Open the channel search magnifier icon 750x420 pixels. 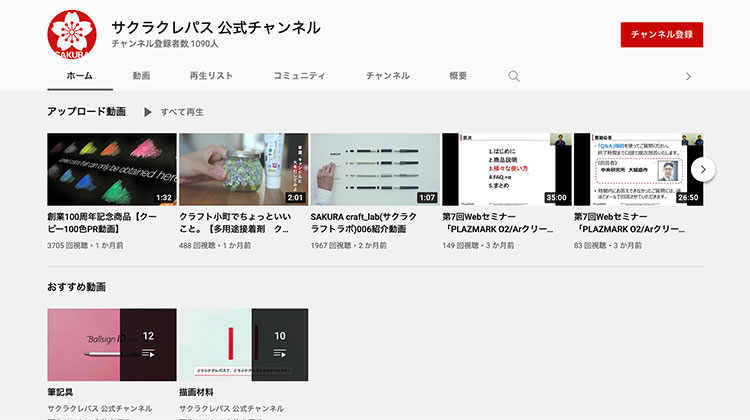(514, 76)
